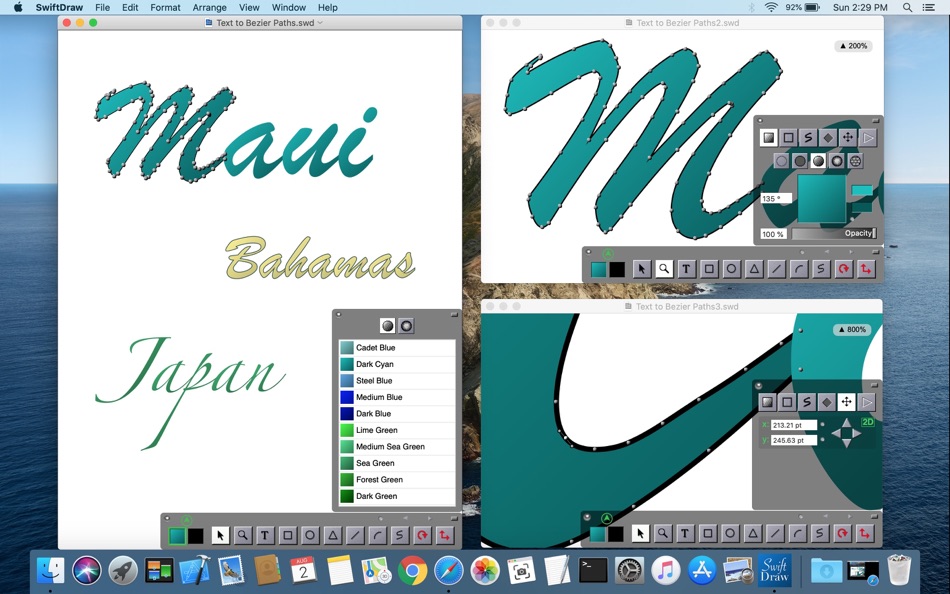Collapse the Paths2 inspector panel corner button
The image size is (950, 594).
click(875, 120)
